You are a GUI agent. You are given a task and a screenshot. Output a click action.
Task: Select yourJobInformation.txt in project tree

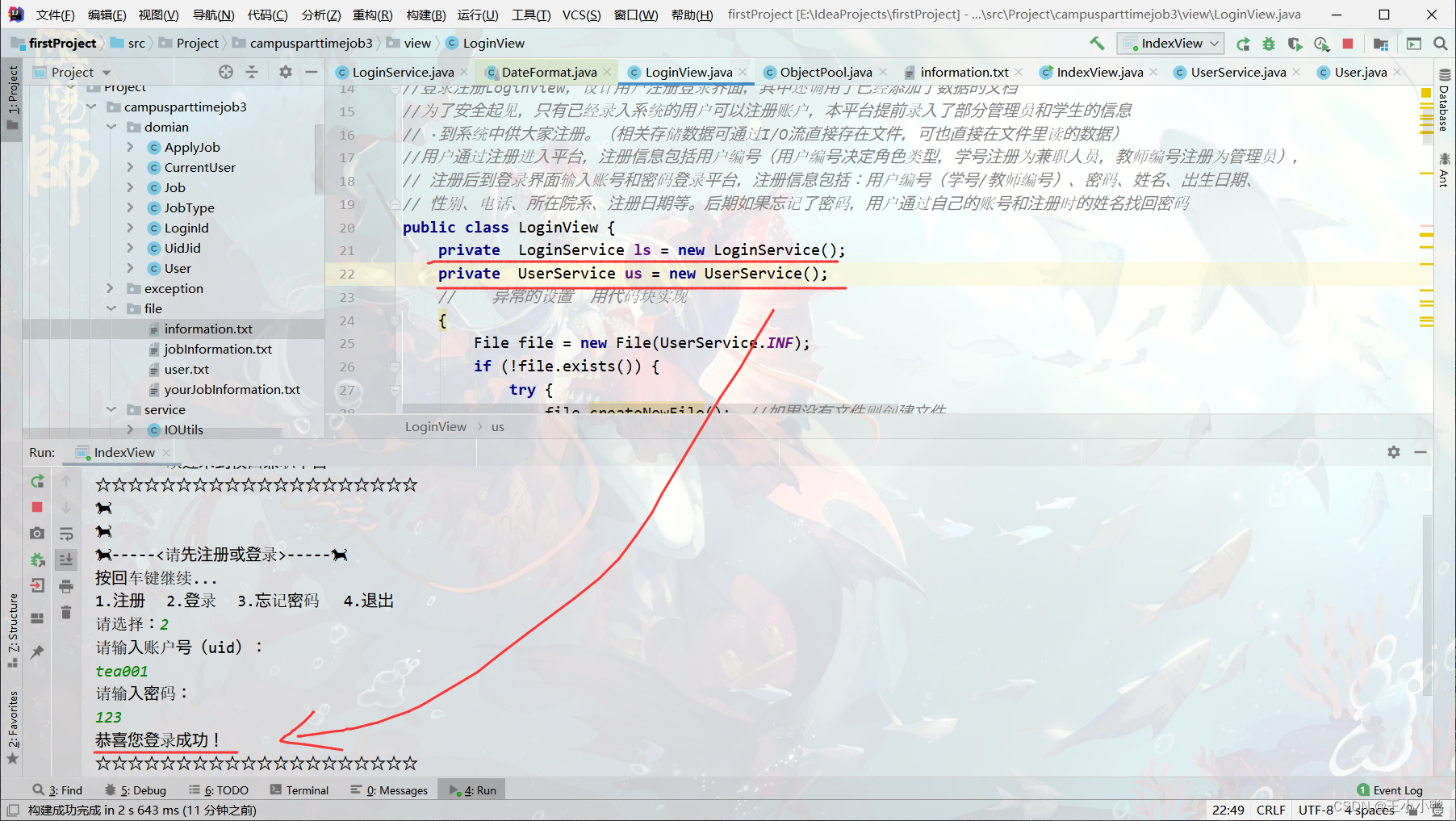(x=232, y=390)
